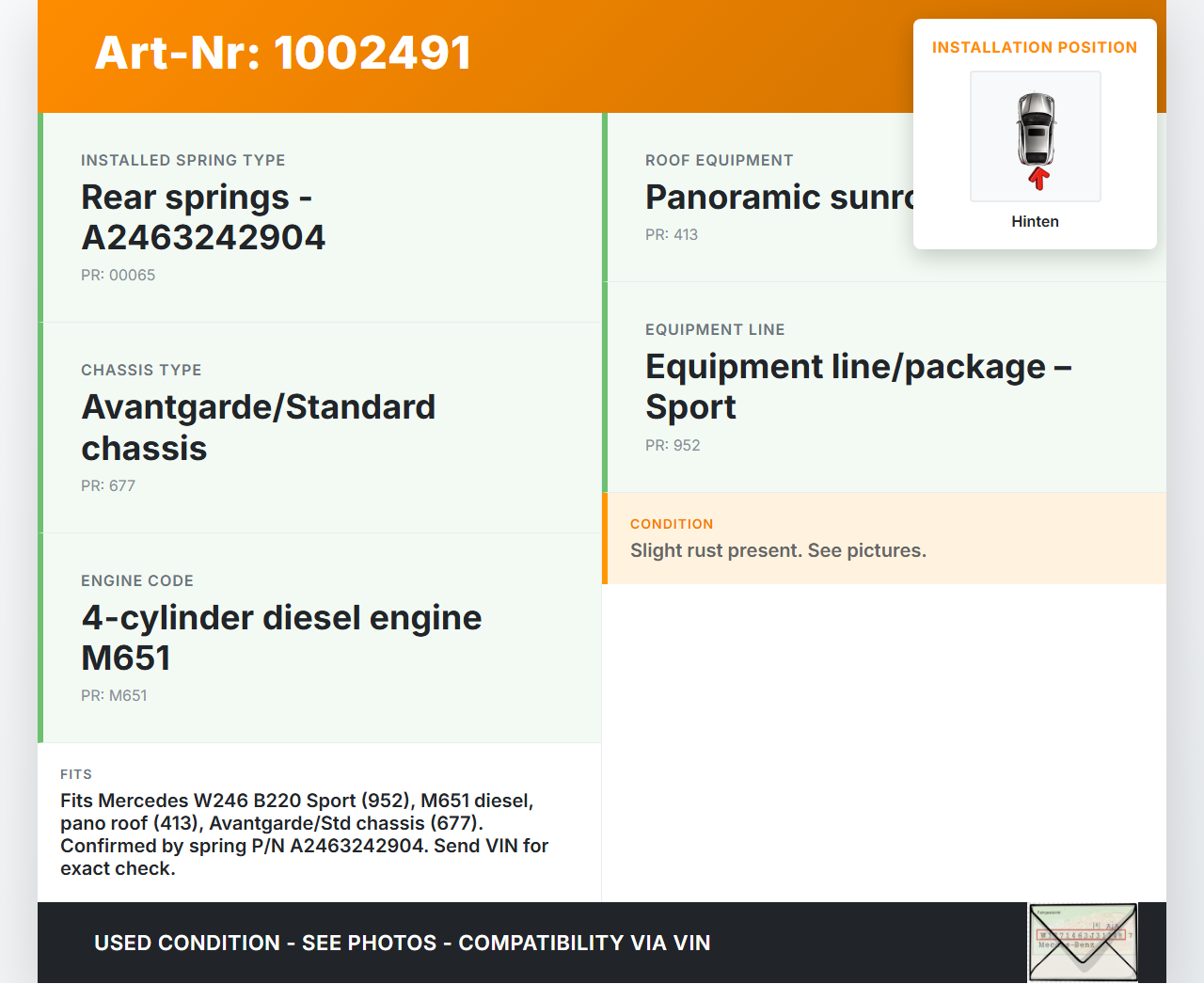This screenshot has height=984, width=1204.
Task: Open the VIN registration document thumbnail
Action: (1083, 943)
